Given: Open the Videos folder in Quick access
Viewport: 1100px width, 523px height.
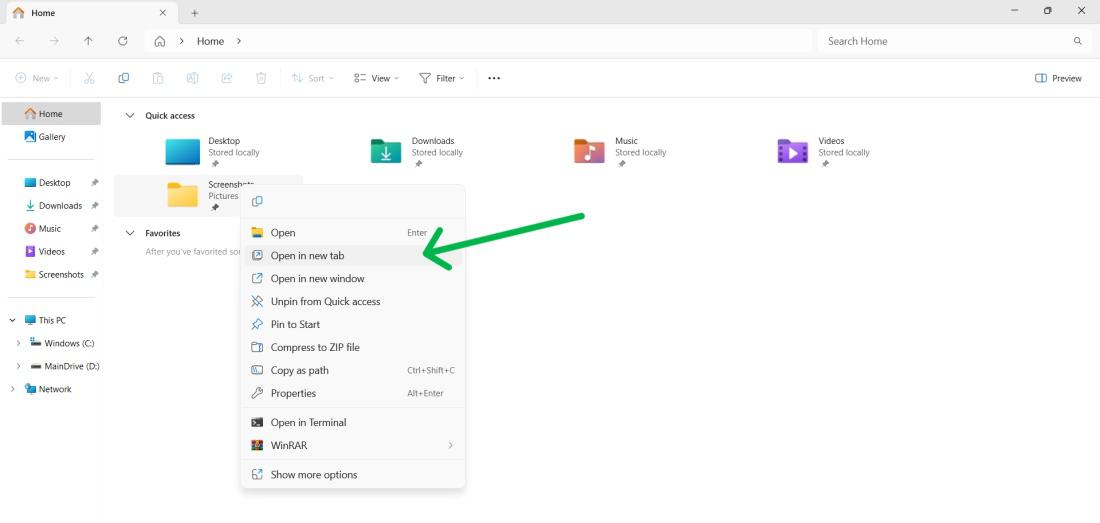Looking at the screenshot, I should tap(824, 151).
